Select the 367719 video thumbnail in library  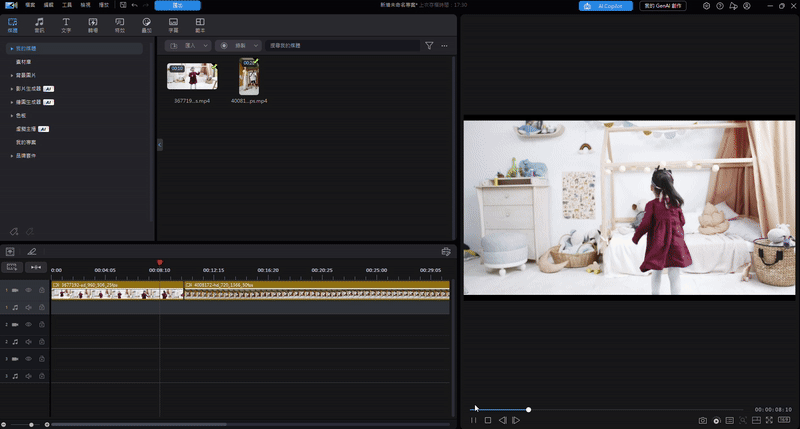[x=192, y=78]
